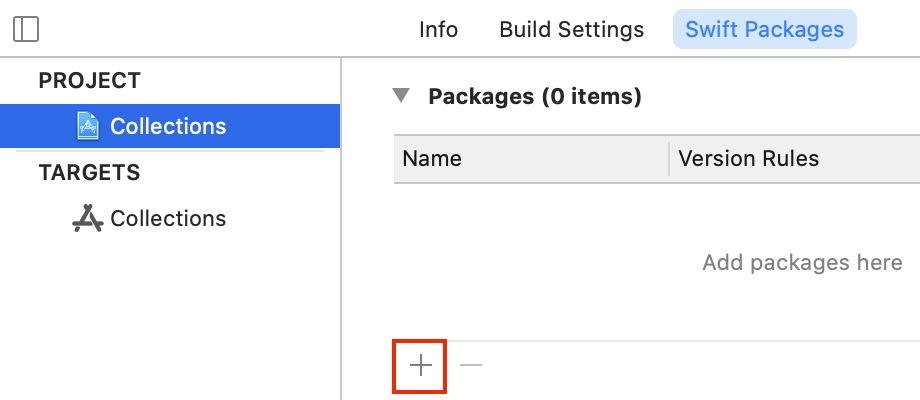The image size is (920, 400).
Task: Click the minus button to remove a package
Action: (471, 366)
